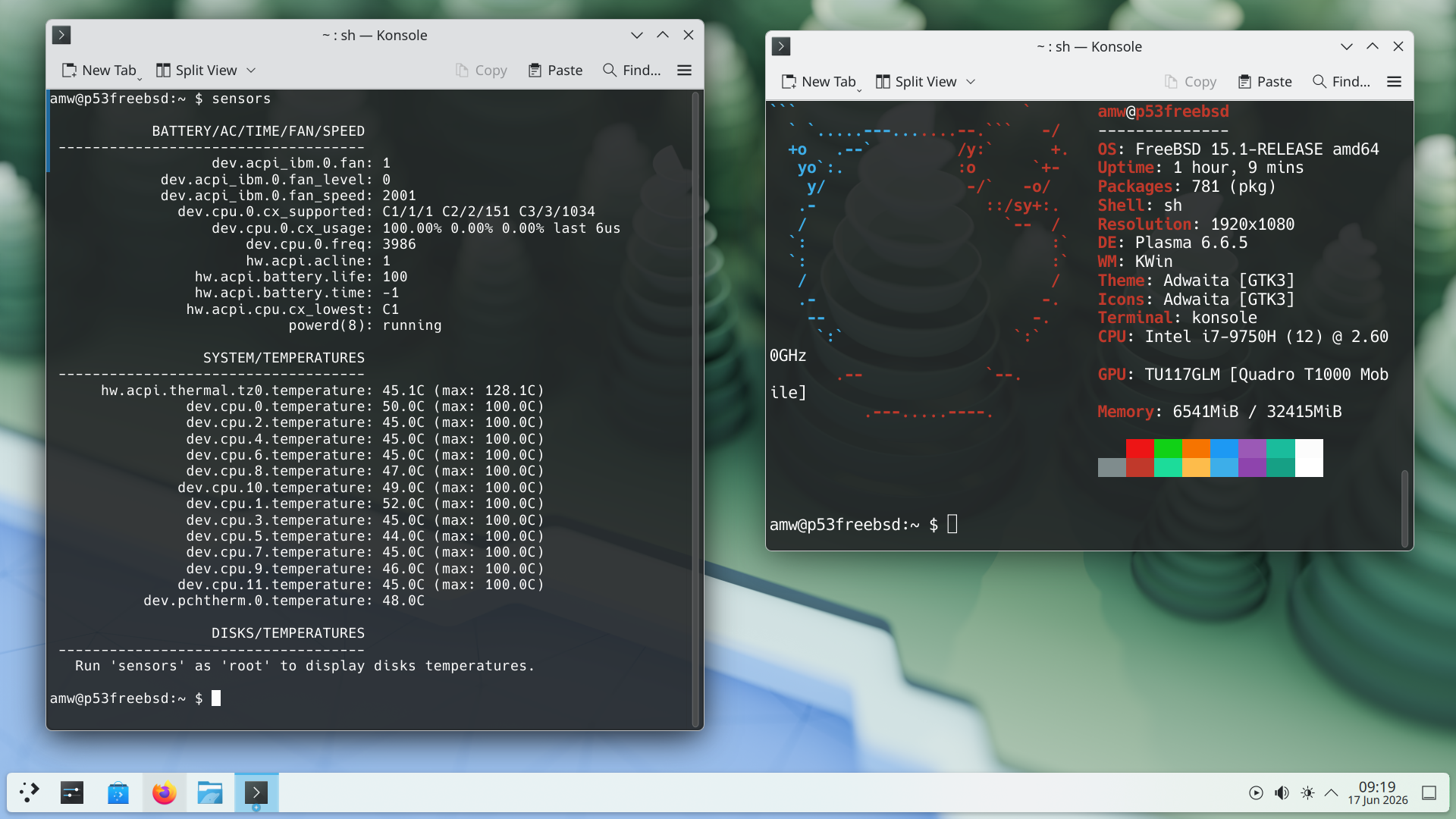Click 'OS: FreeBSD 15.1-RELEASE amd64' line
Image resolution: width=1456 pixels, height=819 pixels.
[1238, 149]
